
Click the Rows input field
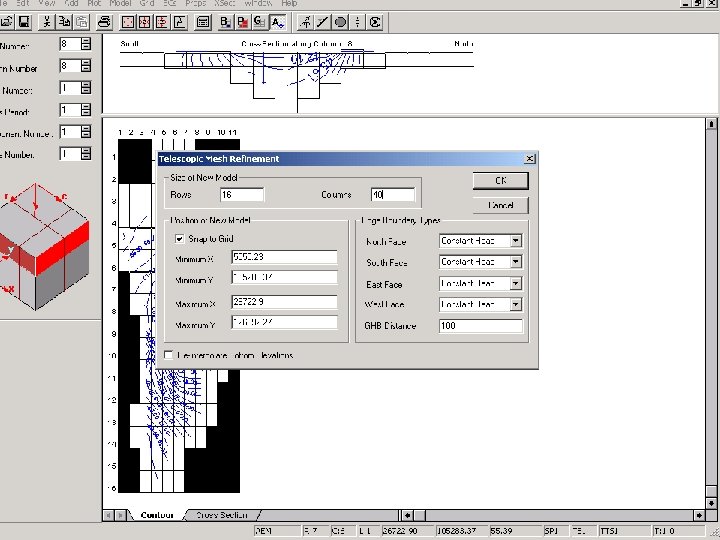tap(242, 195)
